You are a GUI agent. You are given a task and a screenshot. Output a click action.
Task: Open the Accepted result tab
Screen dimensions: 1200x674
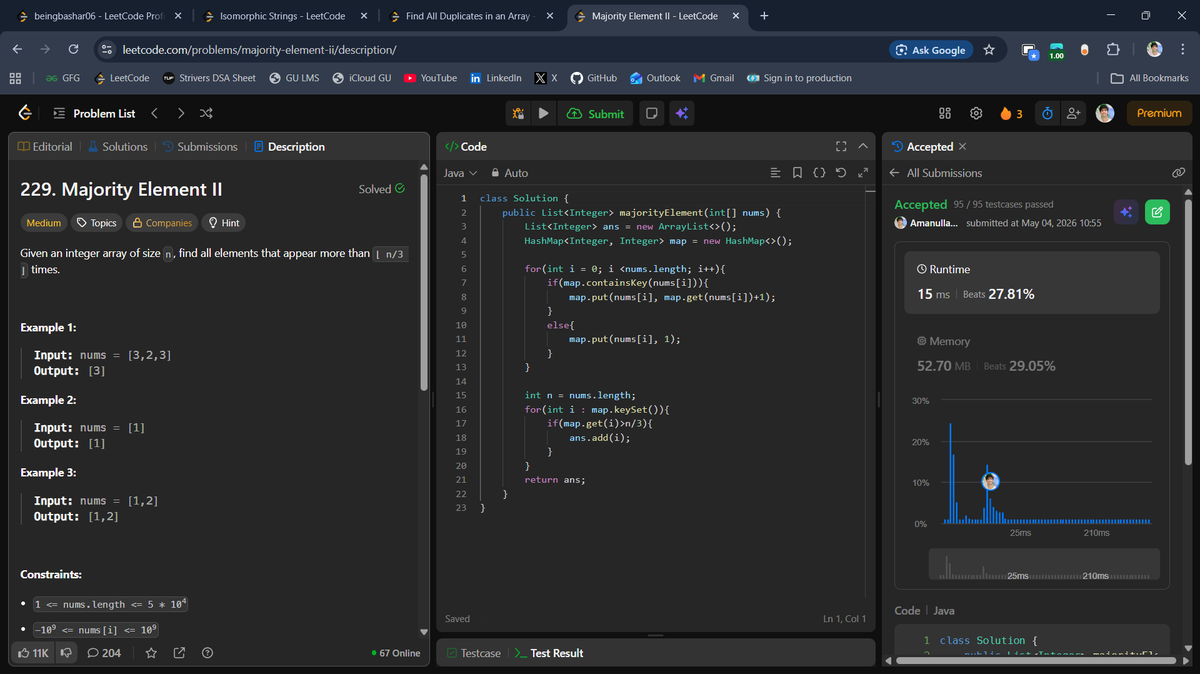[921, 146]
